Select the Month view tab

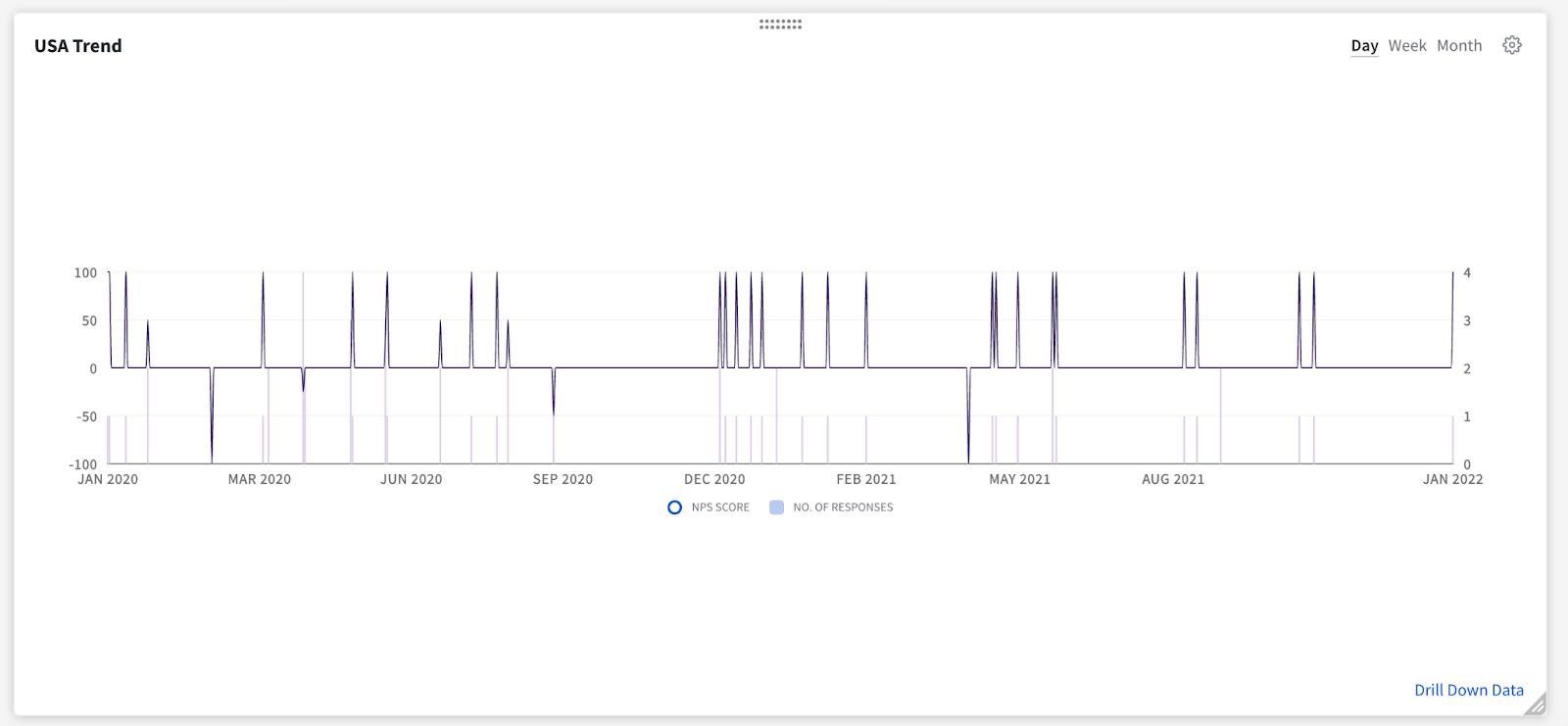(1459, 46)
